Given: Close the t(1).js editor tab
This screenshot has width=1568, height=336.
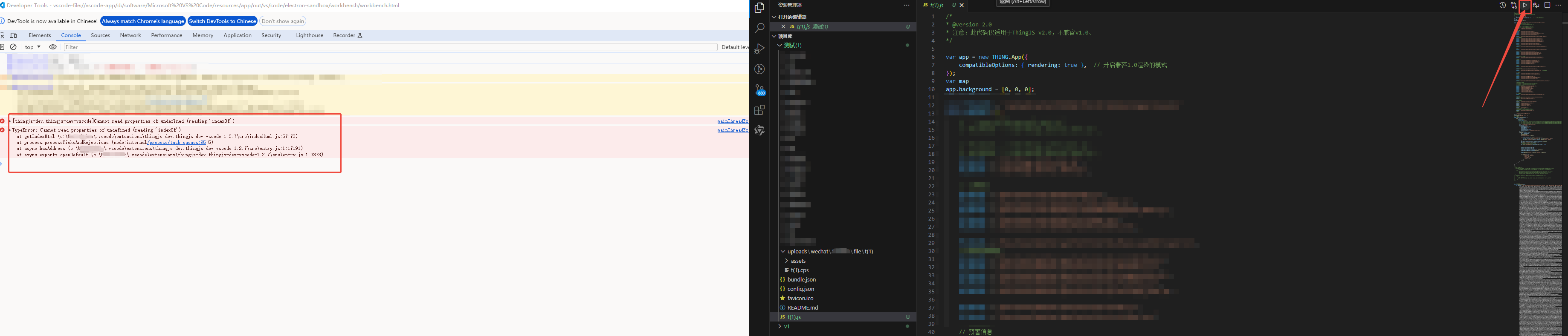Looking at the screenshot, I should click(x=962, y=5).
